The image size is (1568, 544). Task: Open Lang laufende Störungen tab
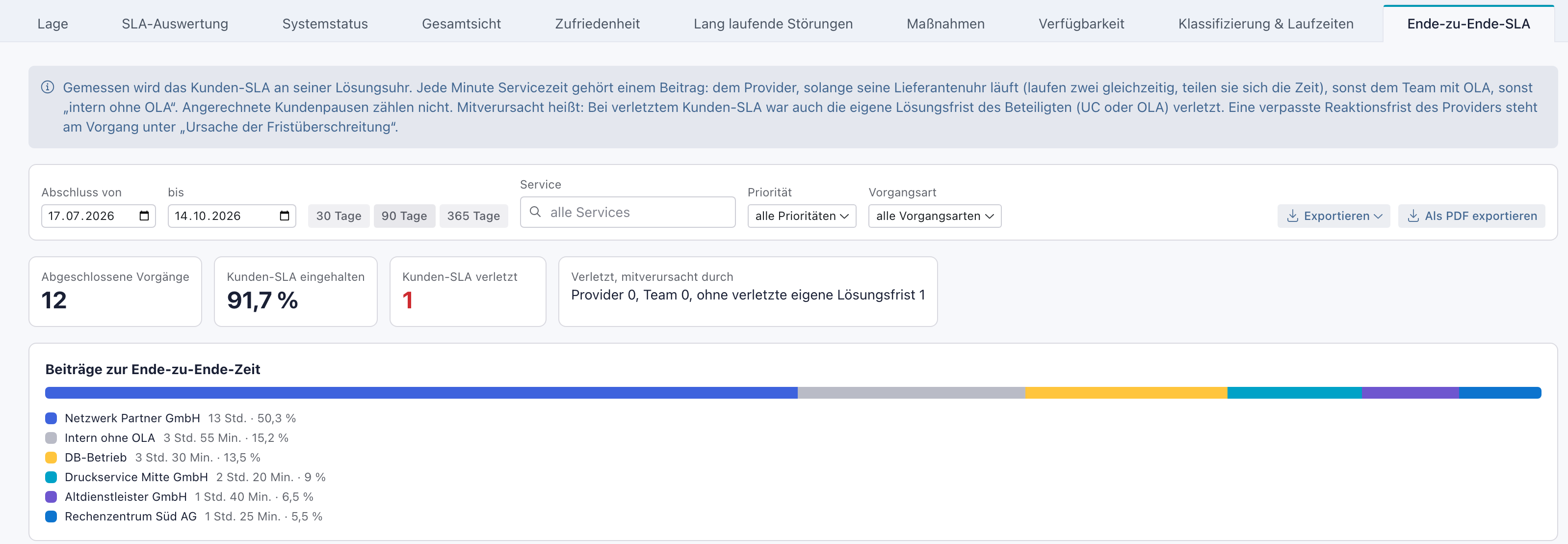point(773,23)
